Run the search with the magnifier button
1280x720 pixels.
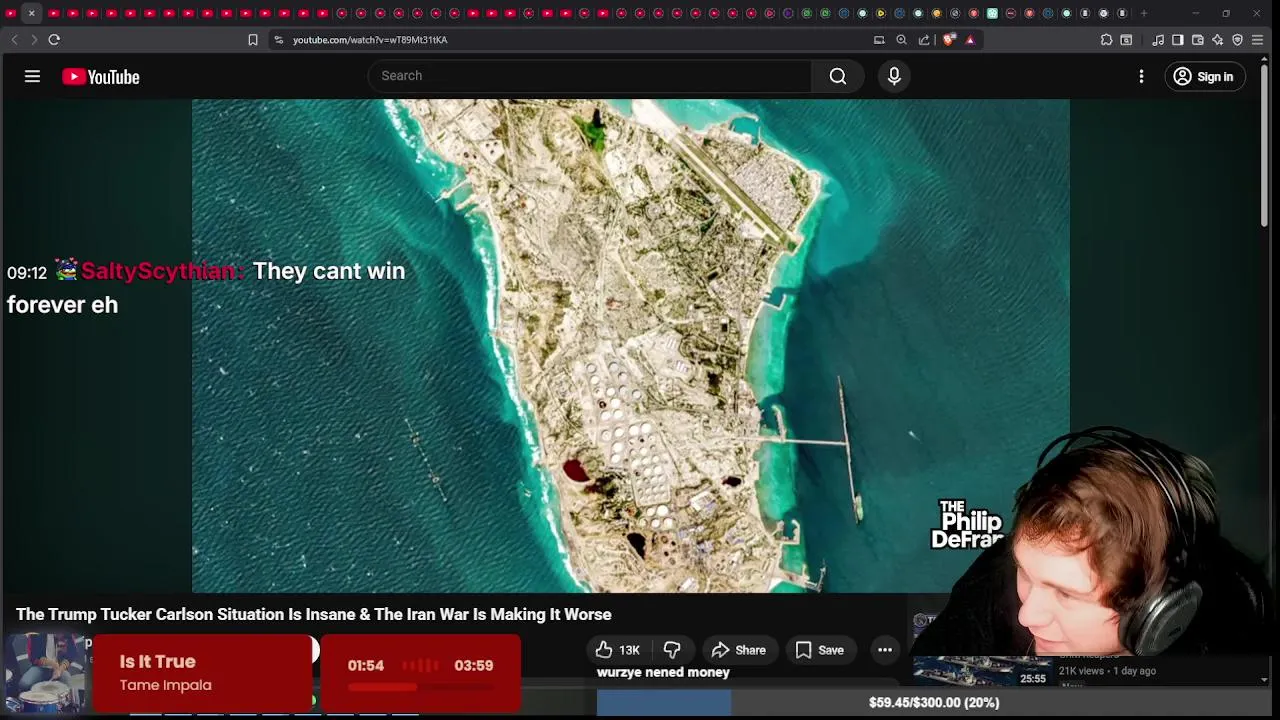click(x=838, y=76)
